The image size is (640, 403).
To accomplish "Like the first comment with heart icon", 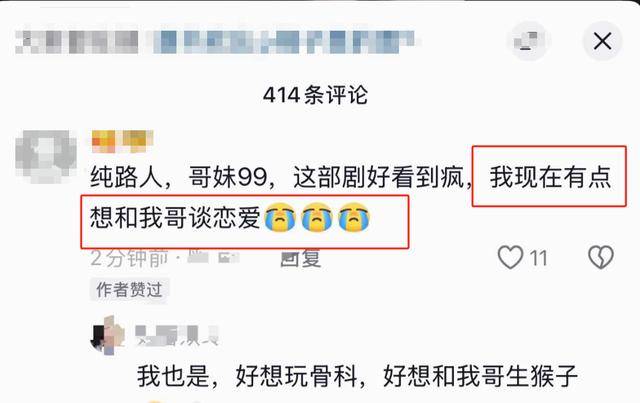I will coord(510,257).
